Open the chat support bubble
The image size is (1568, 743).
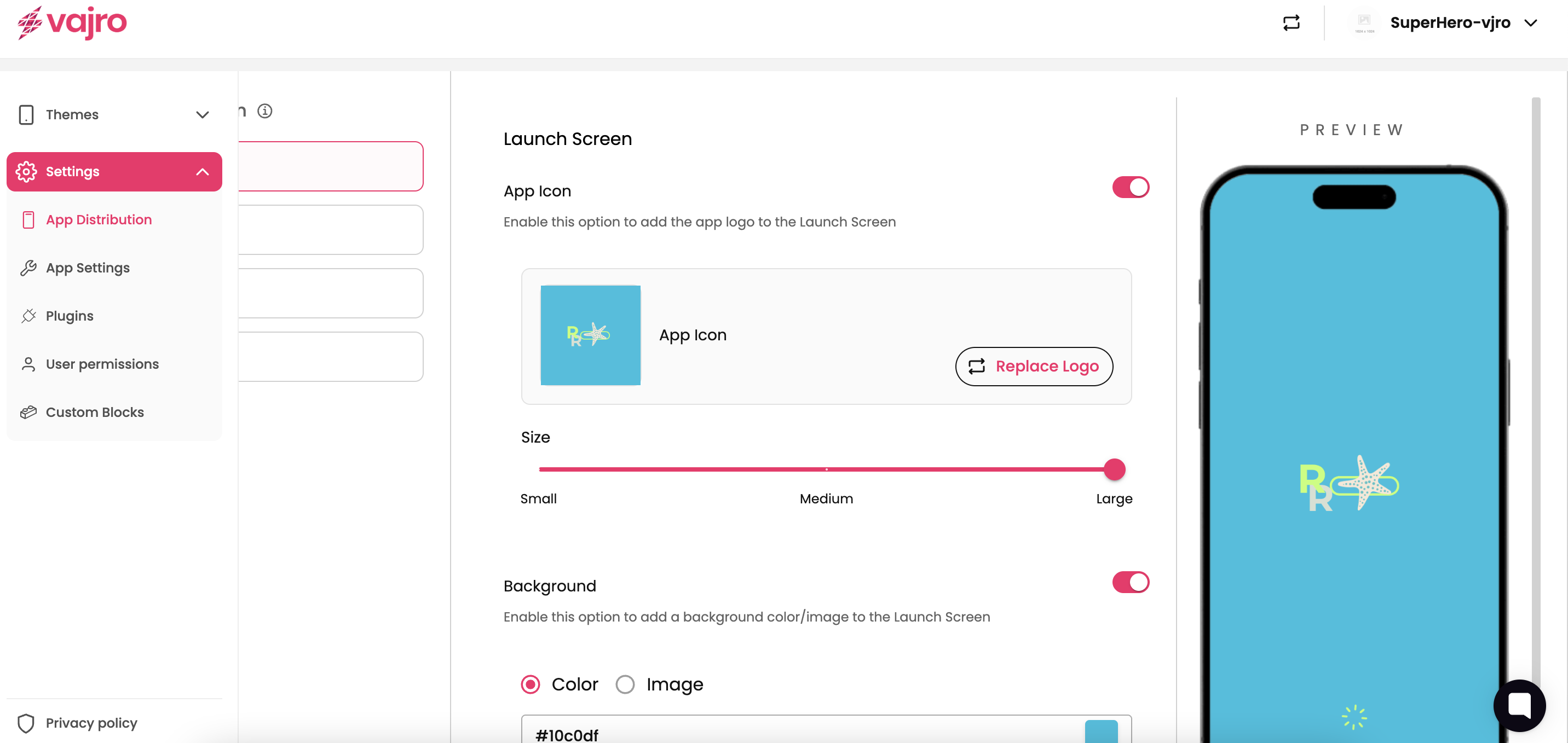1519,705
